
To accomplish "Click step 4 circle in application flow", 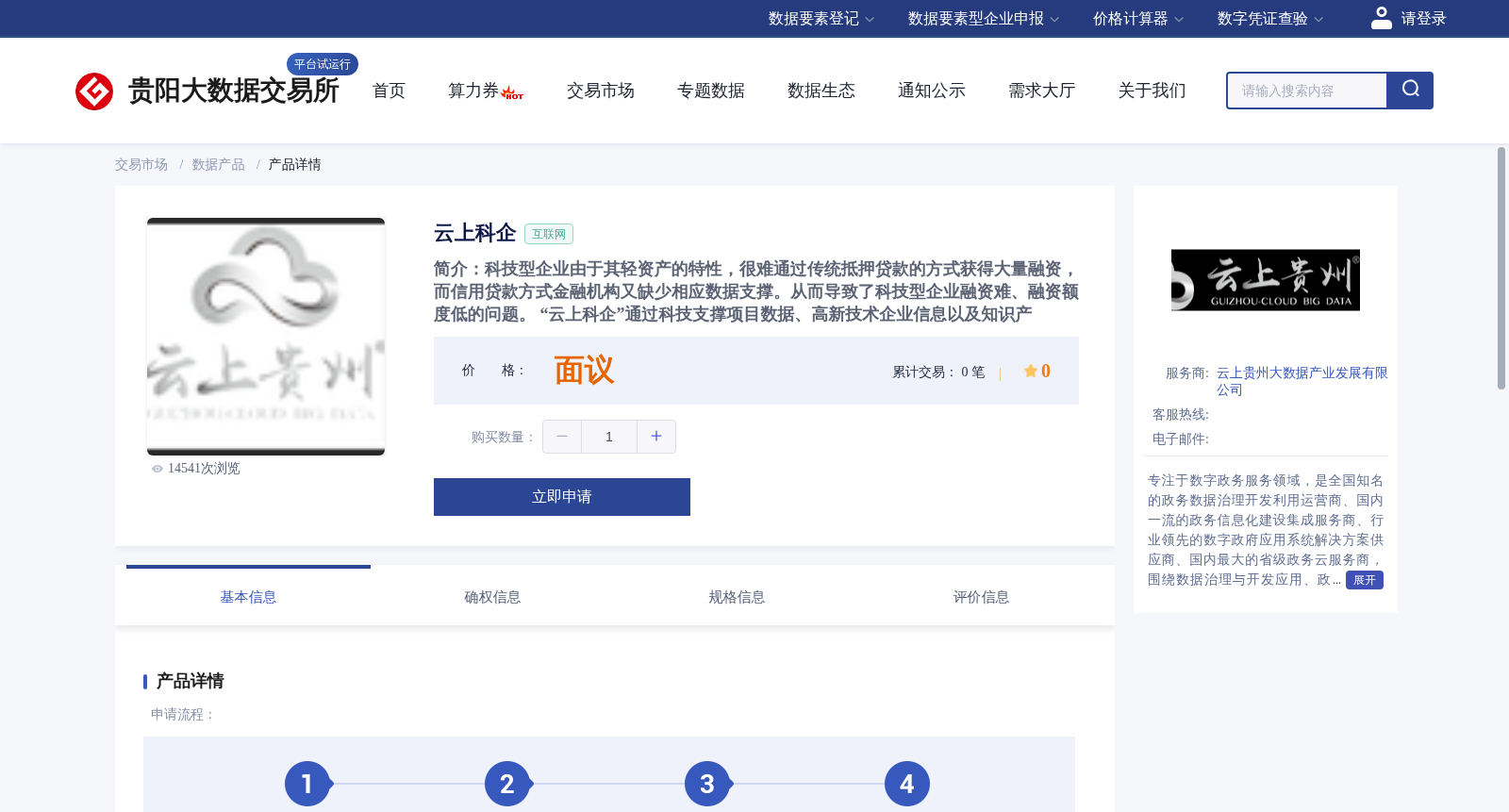I will (907, 784).
